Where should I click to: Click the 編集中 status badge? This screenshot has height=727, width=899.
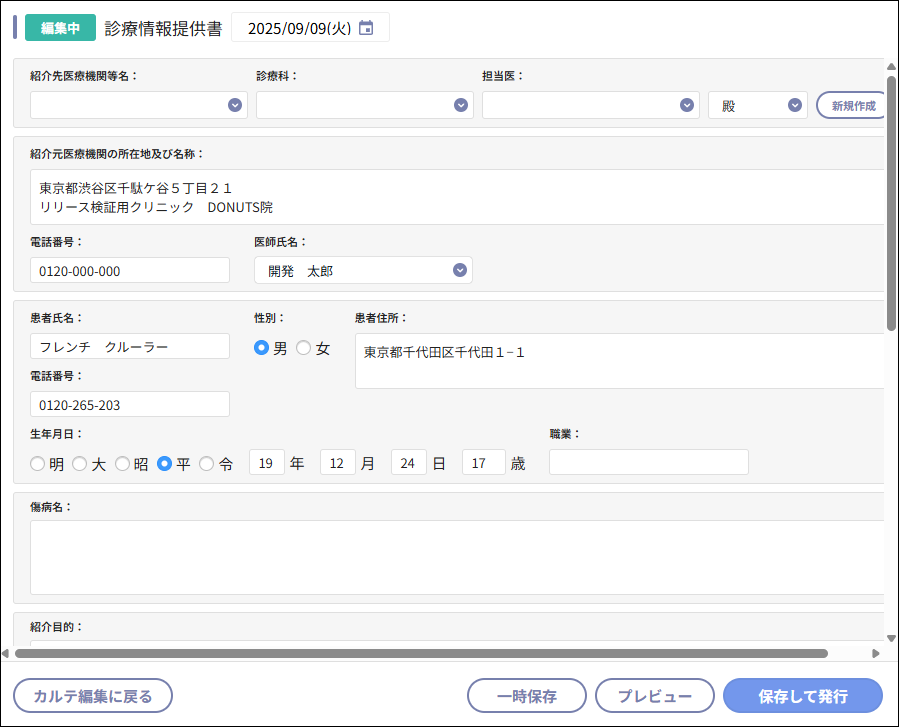click(x=60, y=28)
